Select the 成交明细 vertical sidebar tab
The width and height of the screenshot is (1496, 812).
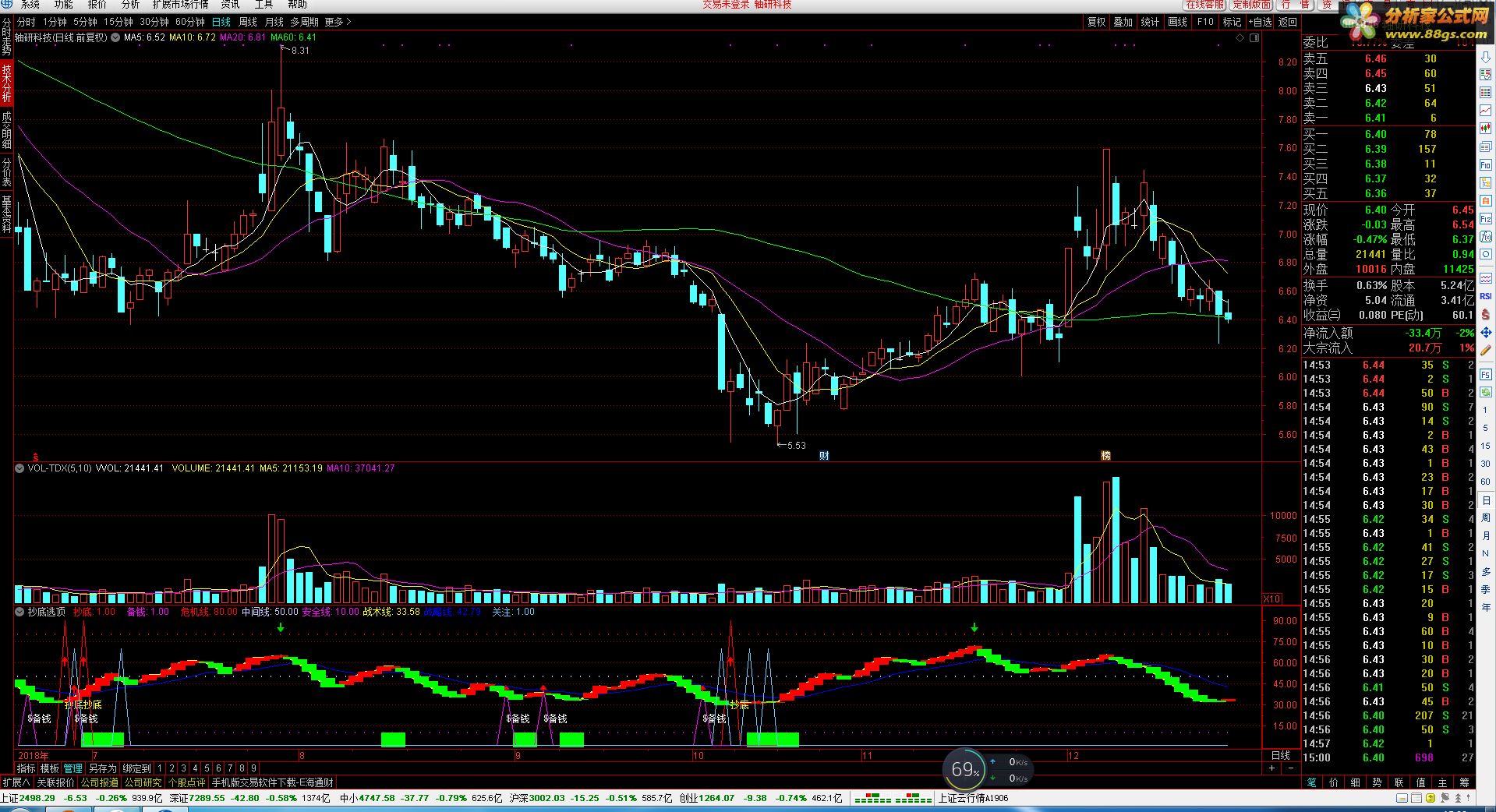6,129
